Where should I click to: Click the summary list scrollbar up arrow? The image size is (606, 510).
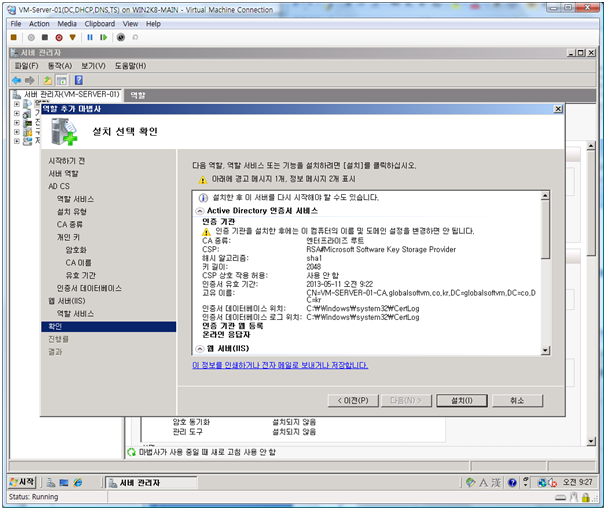click(545, 196)
